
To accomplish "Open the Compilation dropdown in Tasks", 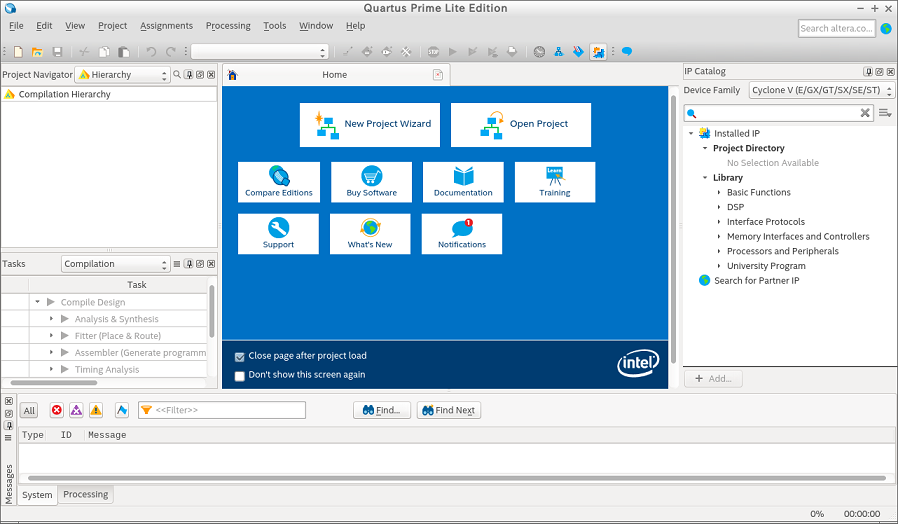I will pyautogui.click(x=116, y=264).
